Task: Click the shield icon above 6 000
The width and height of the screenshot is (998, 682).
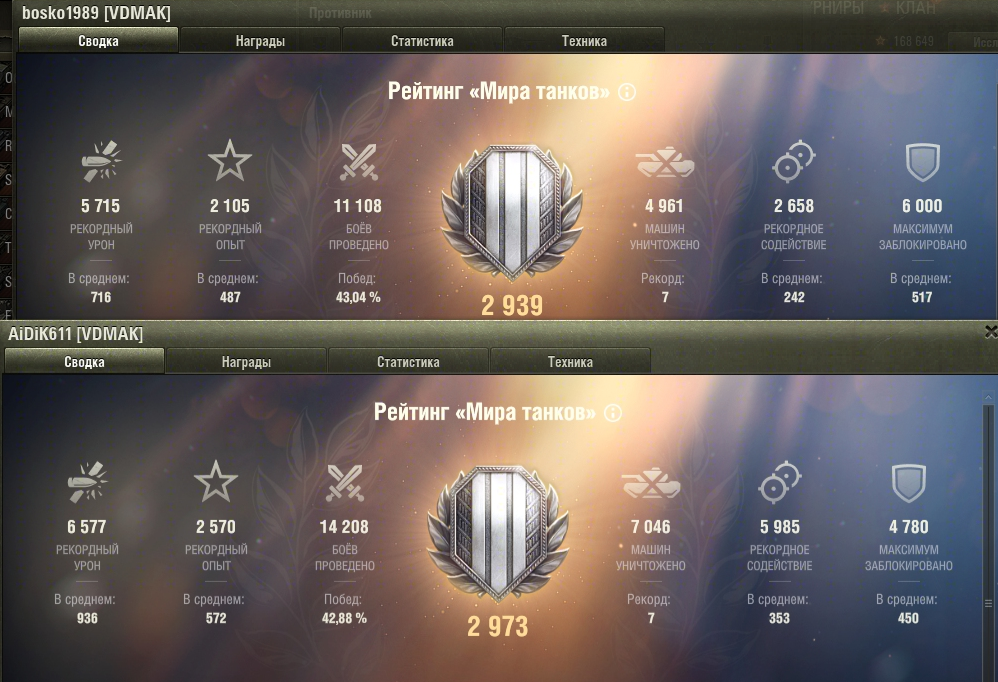Action: [922, 162]
